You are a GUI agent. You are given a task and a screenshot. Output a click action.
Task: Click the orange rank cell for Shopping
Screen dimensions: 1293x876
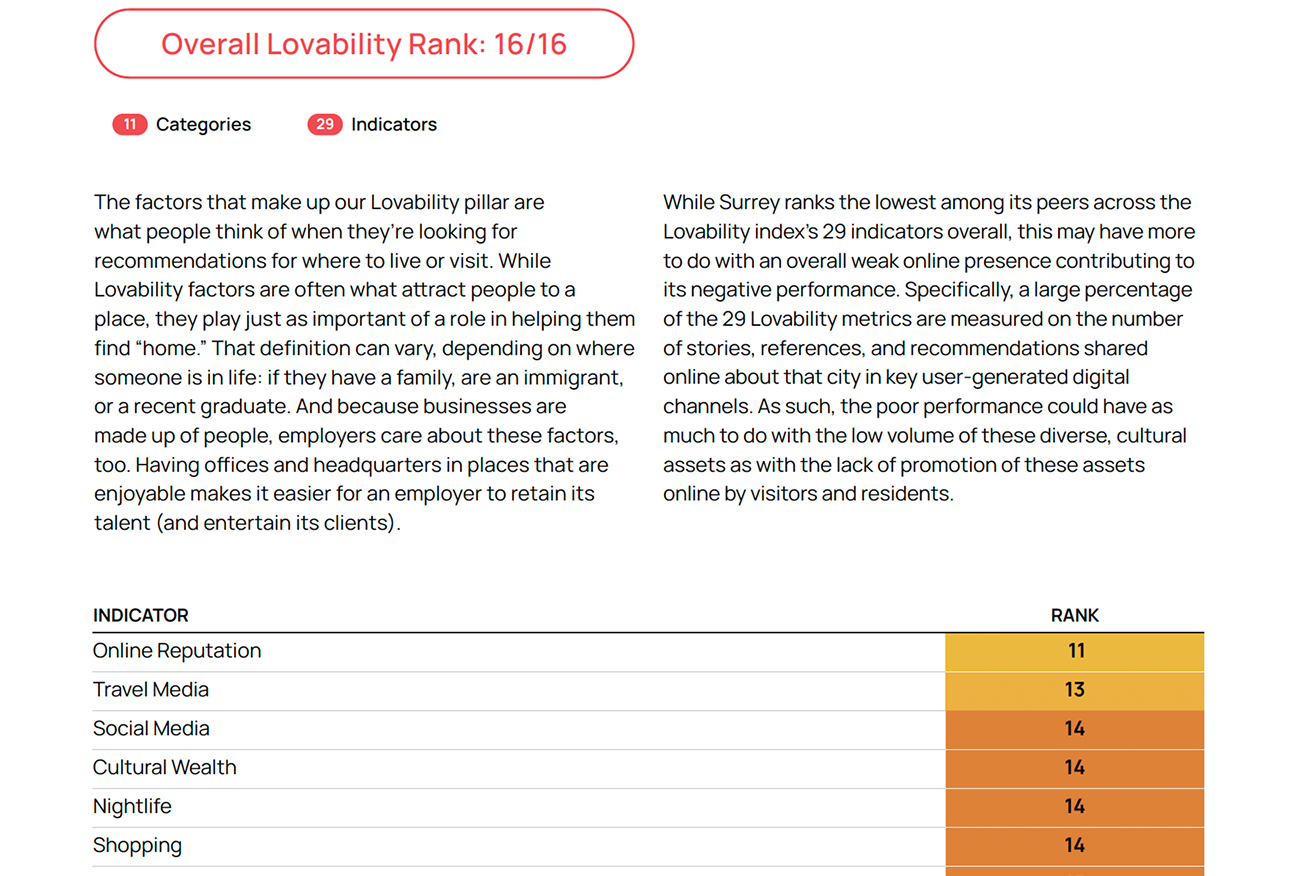click(1074, 846)
